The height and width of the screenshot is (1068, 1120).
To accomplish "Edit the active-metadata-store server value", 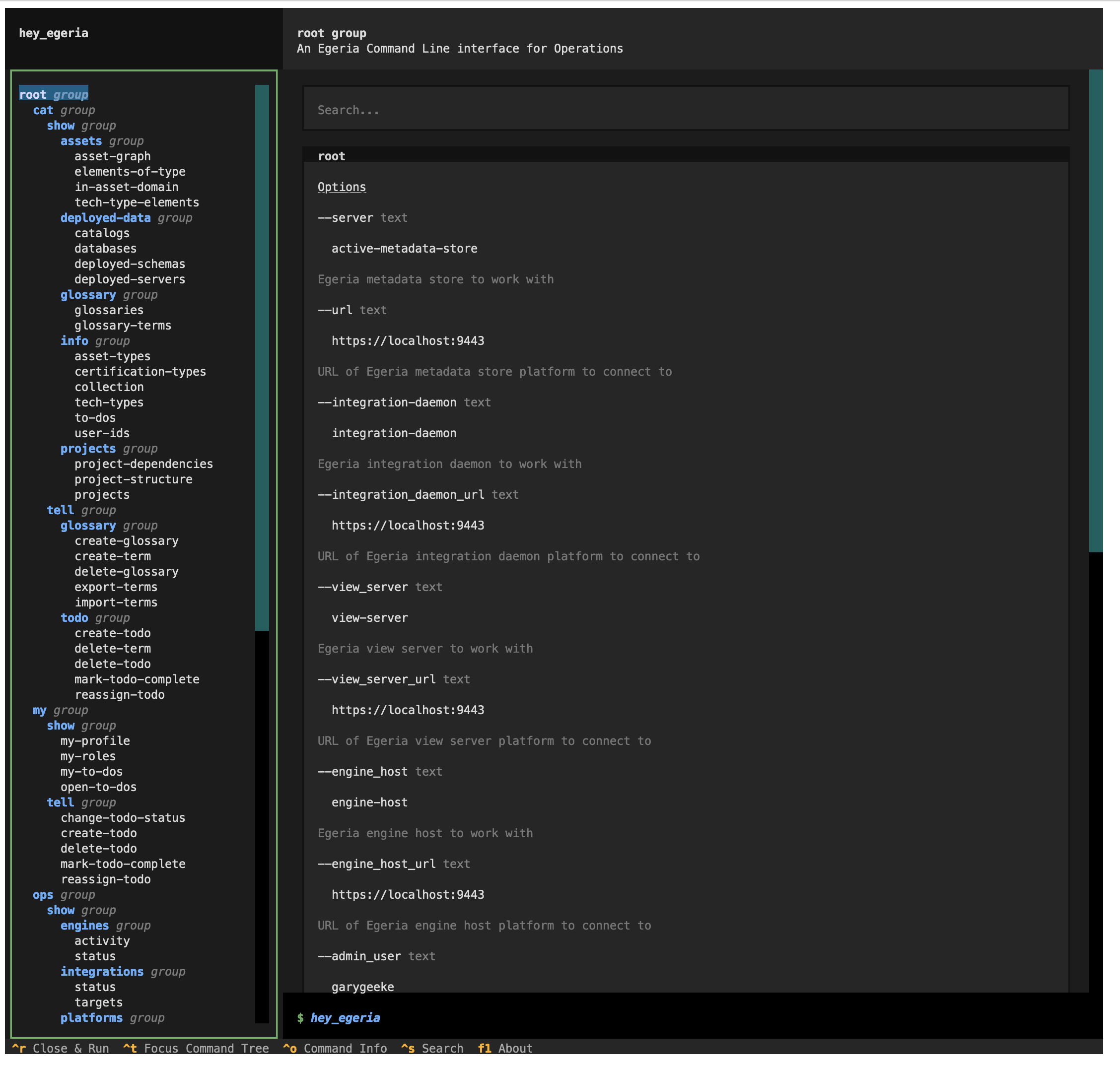I will tap(404, 248).
